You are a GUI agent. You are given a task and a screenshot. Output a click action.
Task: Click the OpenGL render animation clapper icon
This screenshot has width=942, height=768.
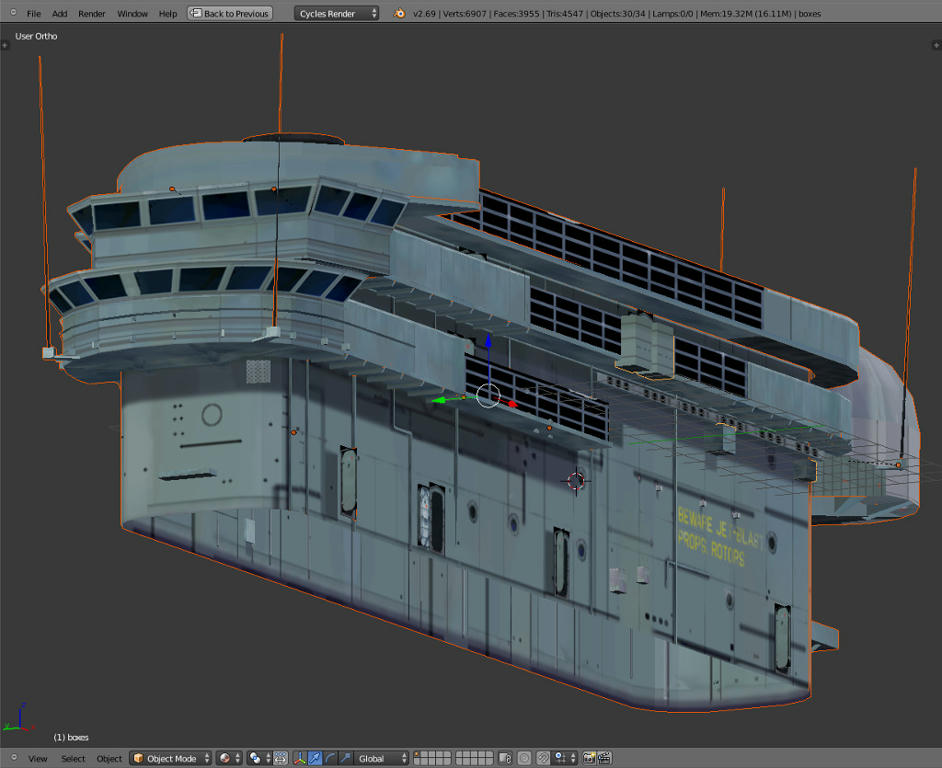604,758
